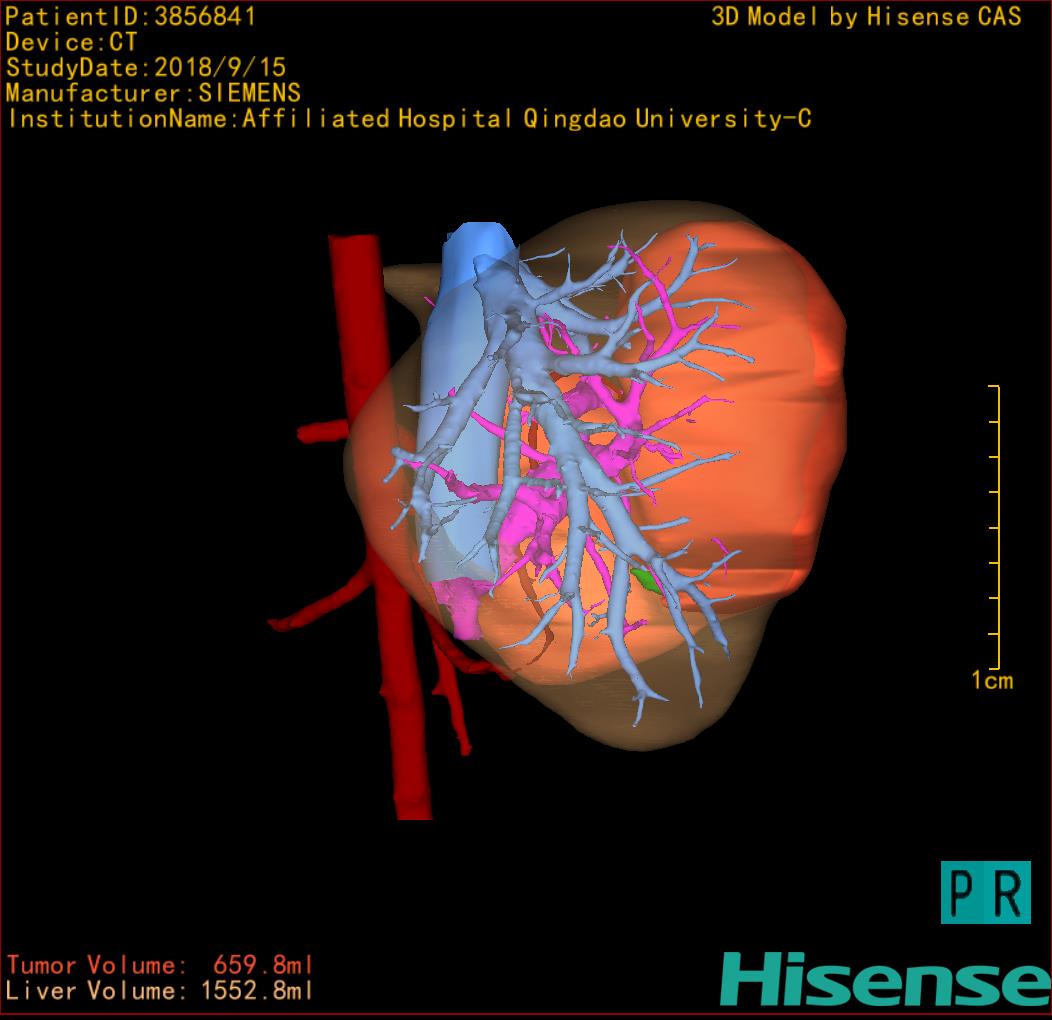This screenshot has width=1052, height=1020.
Task: Click the StudyDate:2018/9/15 label
Action: point(146,68)
